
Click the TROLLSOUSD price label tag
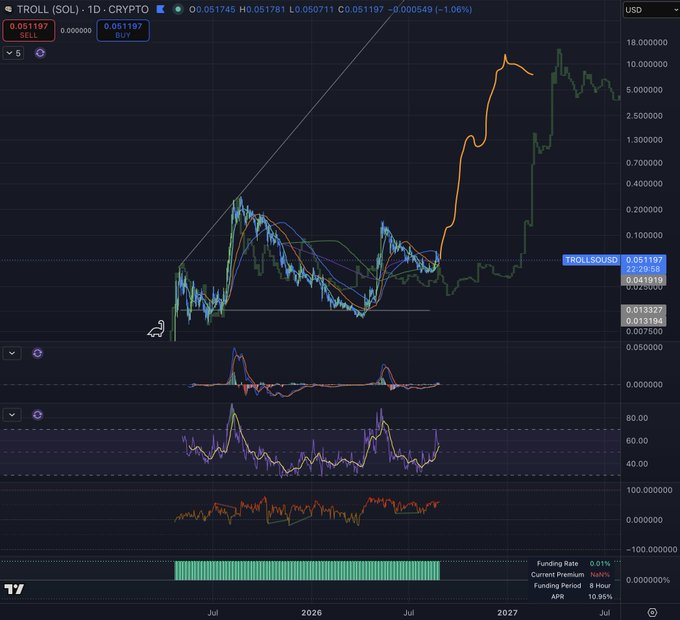(591, 260)
